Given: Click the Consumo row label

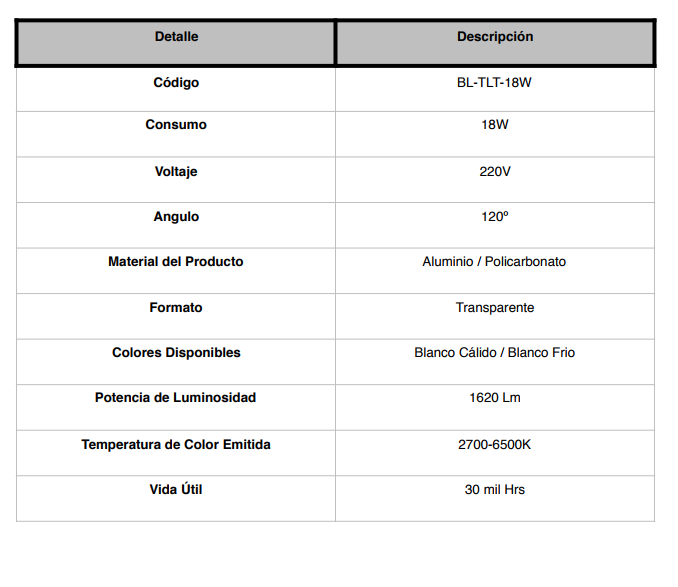Looking at the screenshot, I should [x=176, y=124].
